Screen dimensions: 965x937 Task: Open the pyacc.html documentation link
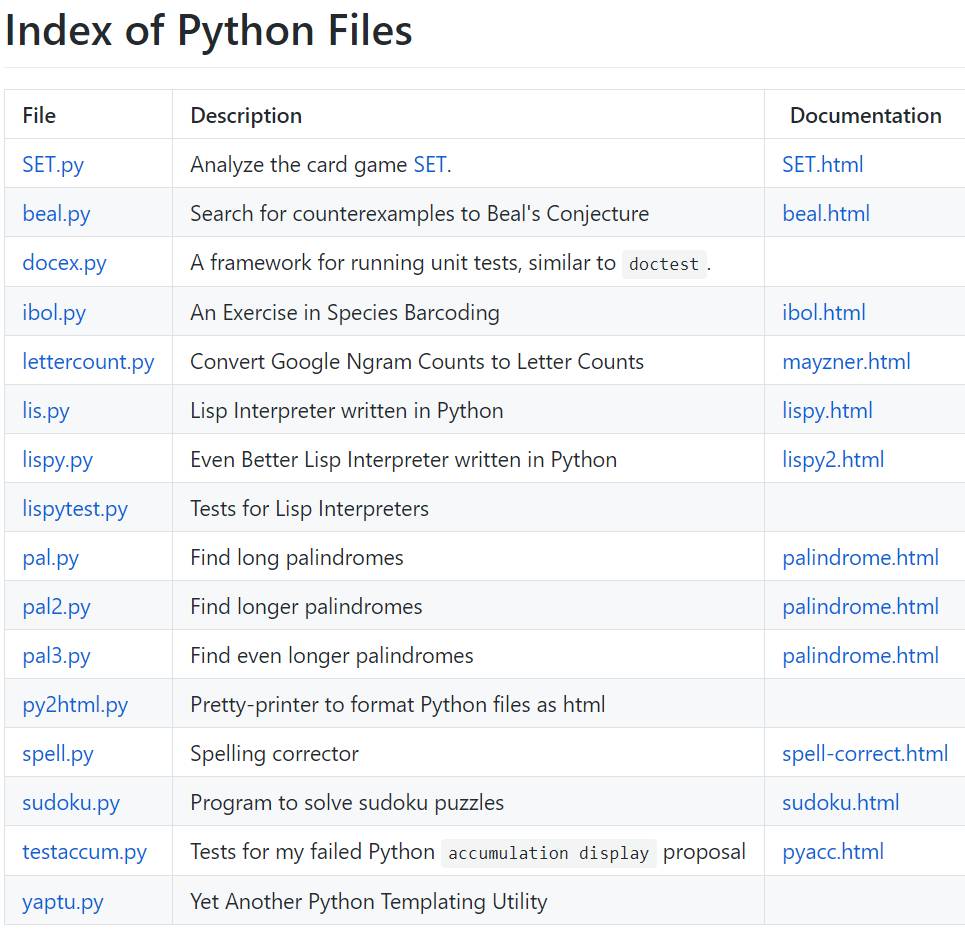(x=833, y=852)
